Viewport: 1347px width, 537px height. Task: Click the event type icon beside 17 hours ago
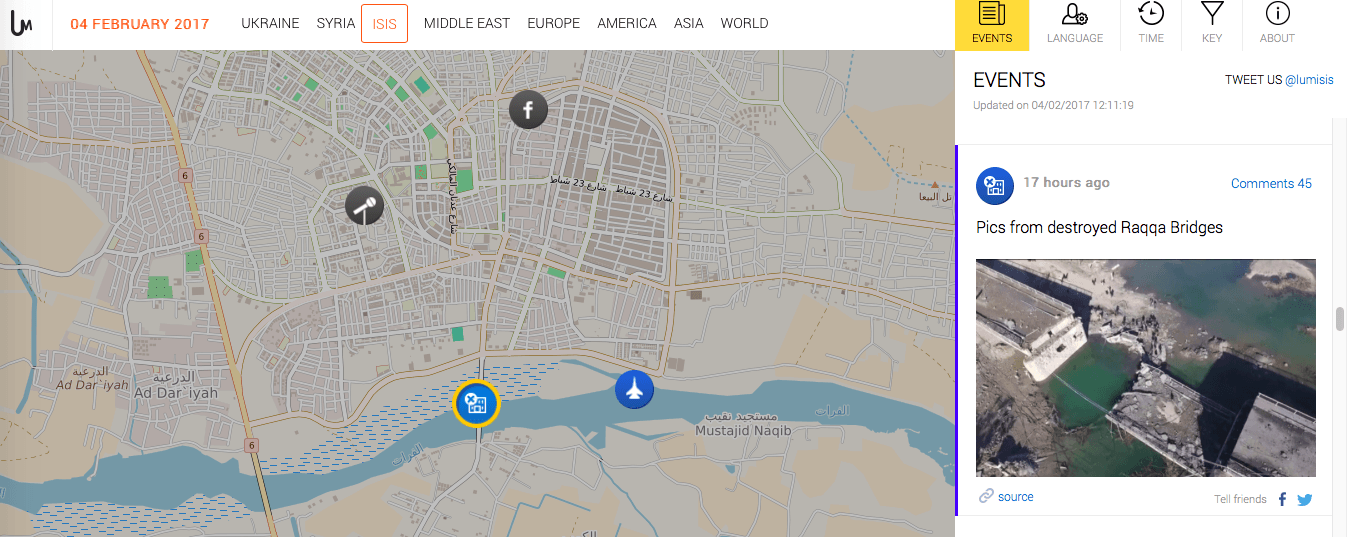(x=995, y=186)
